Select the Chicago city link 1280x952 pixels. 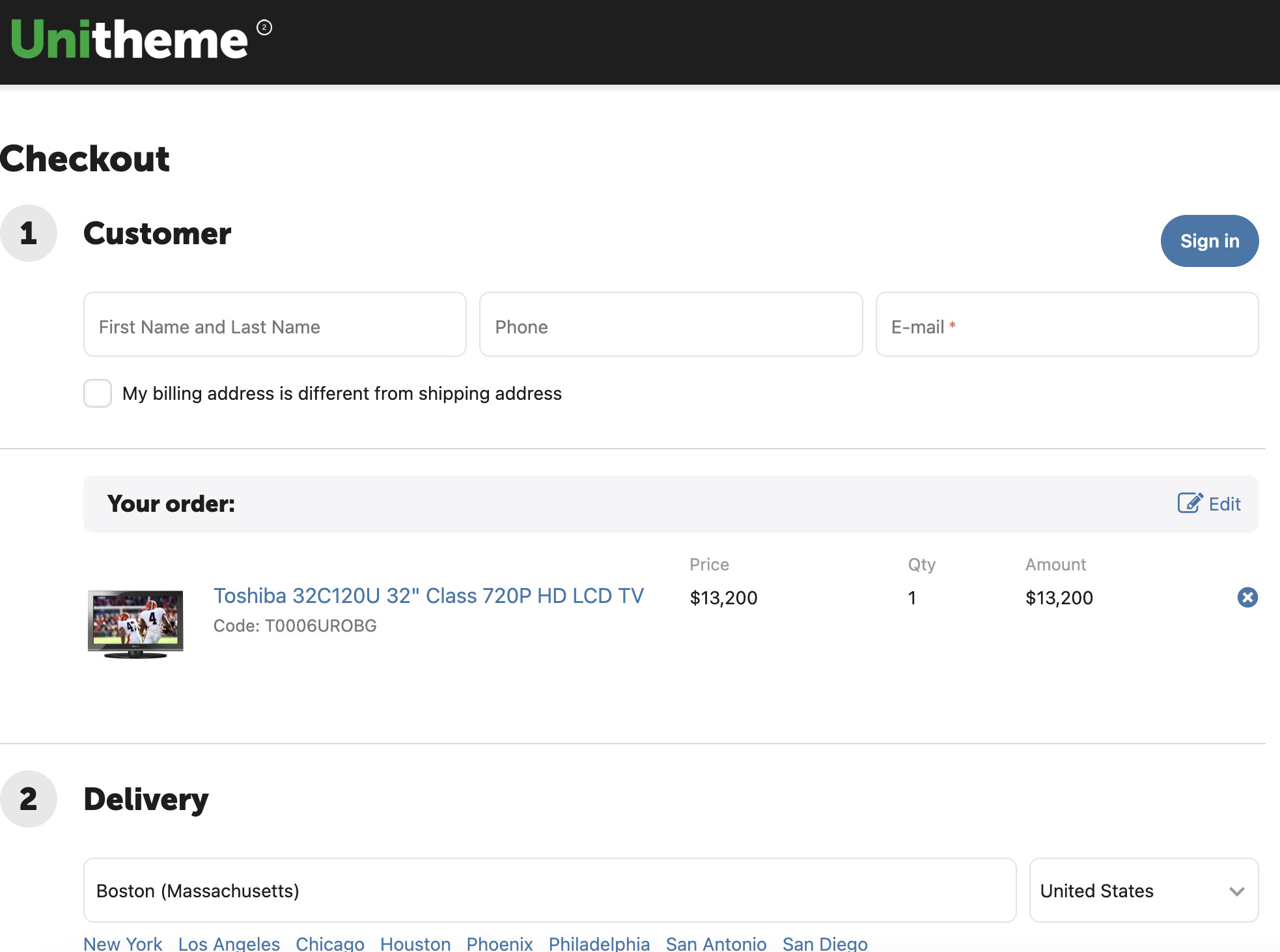coord(330,943)
